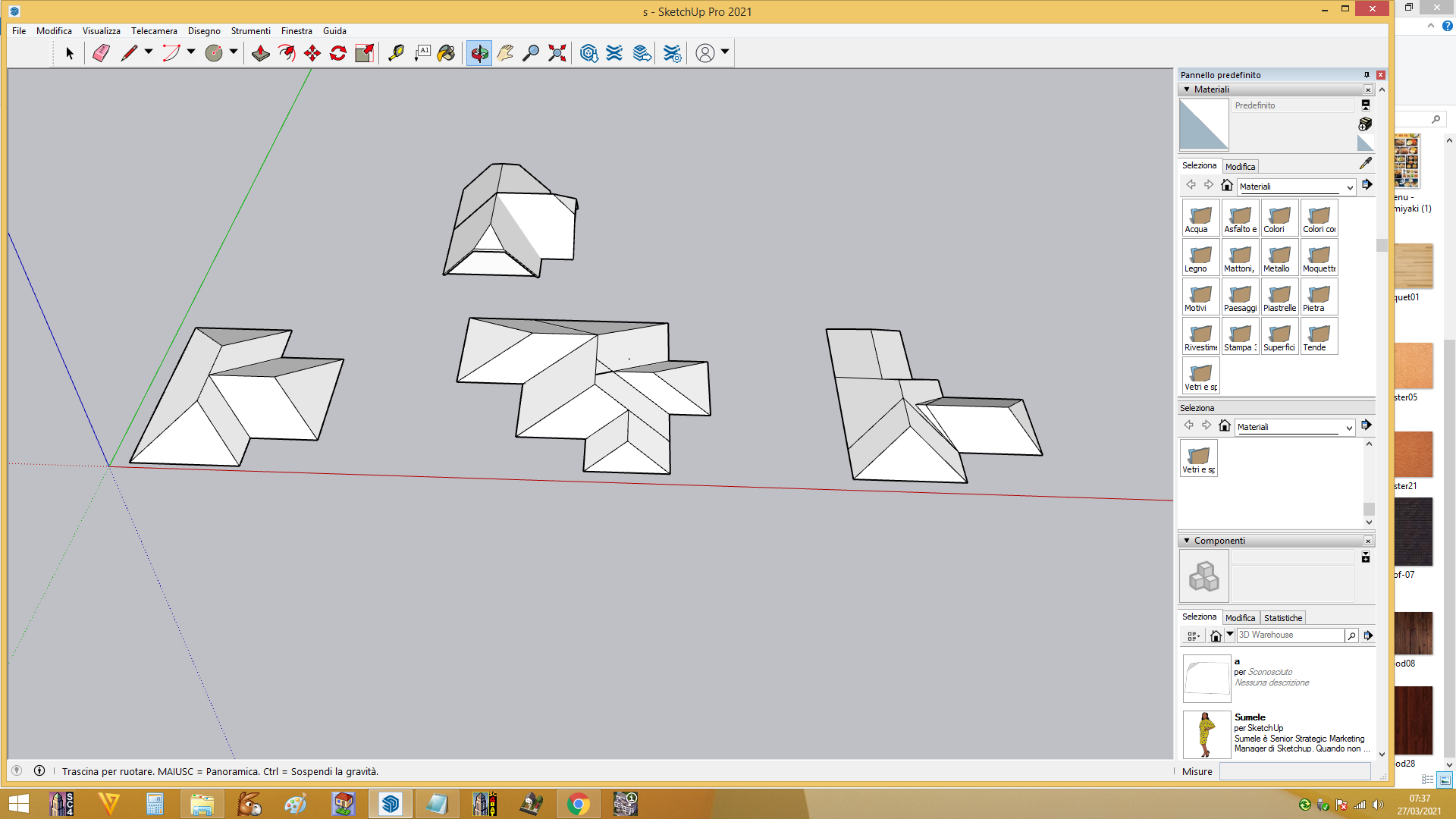The width and height of the screenshot is (1456, 819).
Task: Open the File menu
Action: [19, 31]
